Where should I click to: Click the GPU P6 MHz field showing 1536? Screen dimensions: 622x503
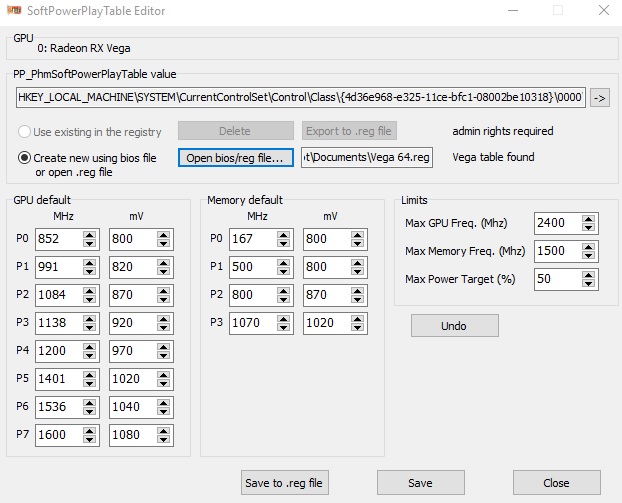click(57, 408)
